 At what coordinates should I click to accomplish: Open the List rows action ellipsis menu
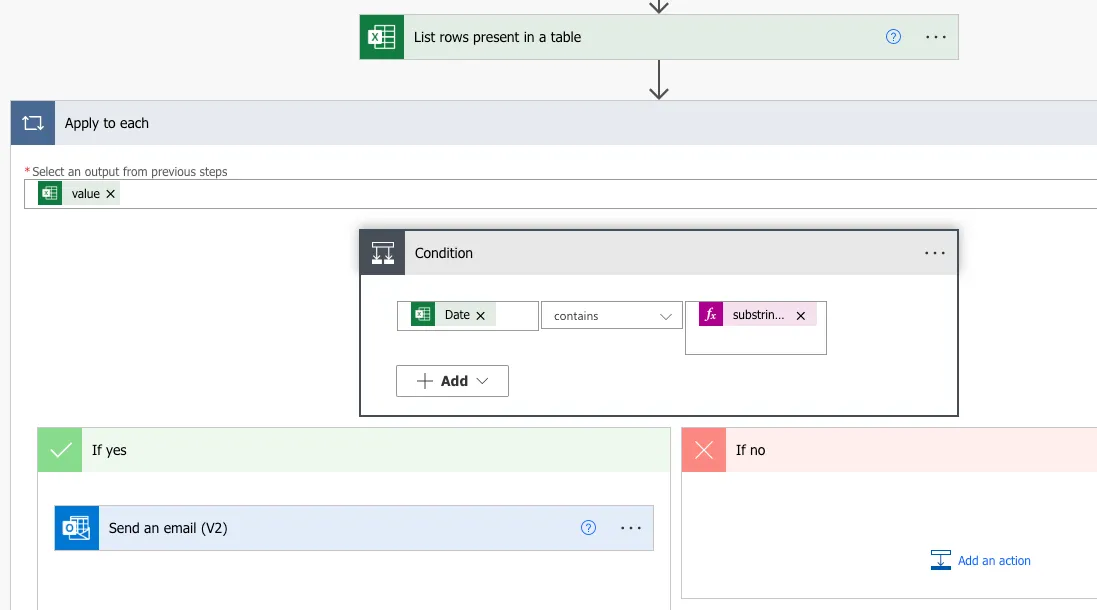(x=936, y=37)
